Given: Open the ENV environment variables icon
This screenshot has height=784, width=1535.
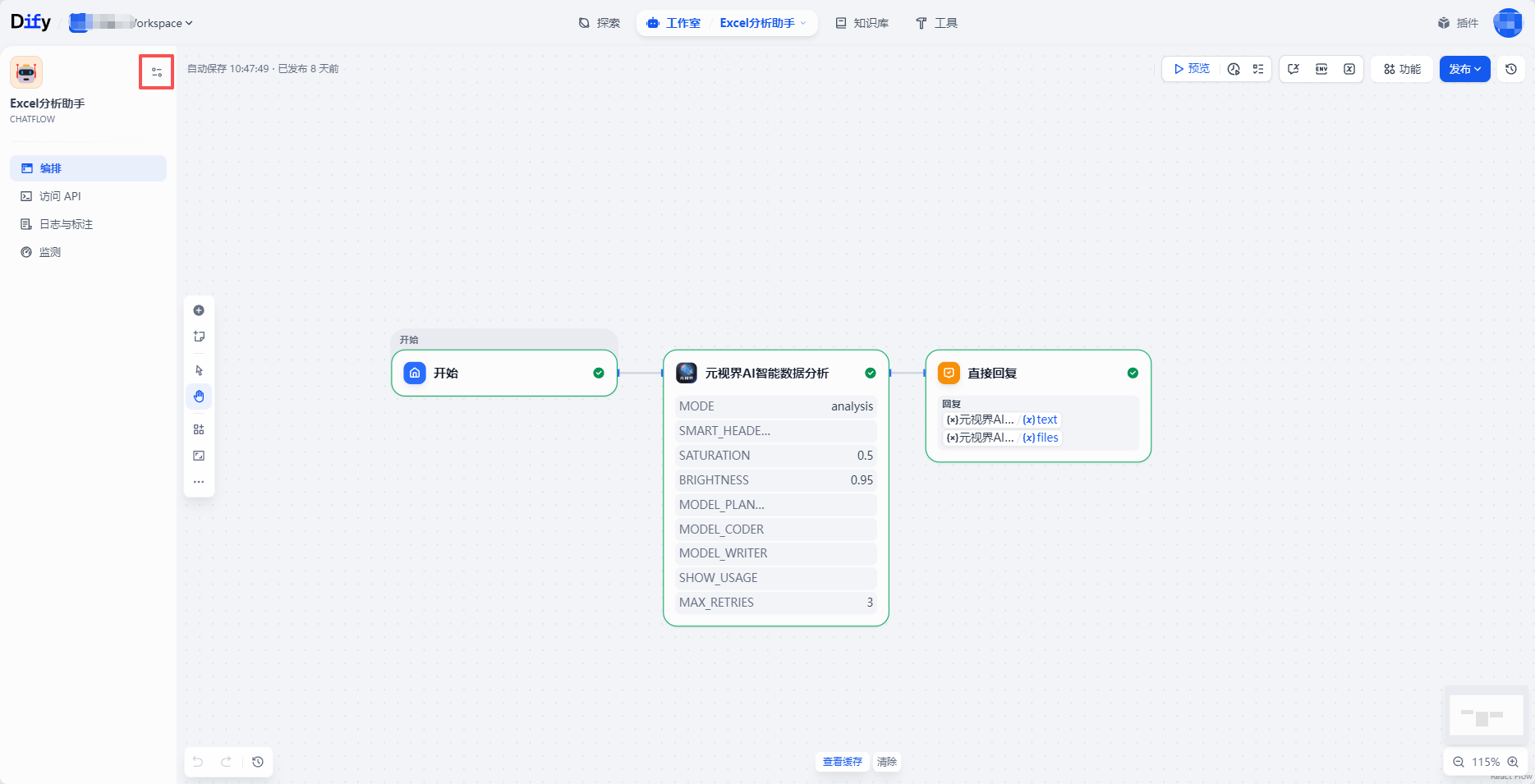Looking at the screenshot, I should (x=1321, y=69).
